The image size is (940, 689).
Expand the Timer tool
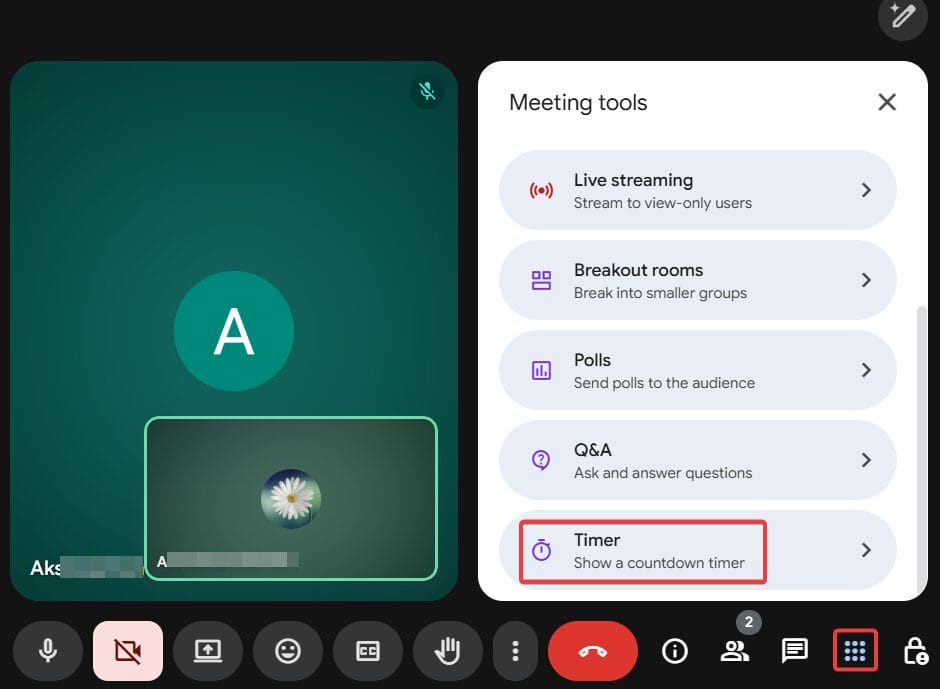(x=697, y=550)
